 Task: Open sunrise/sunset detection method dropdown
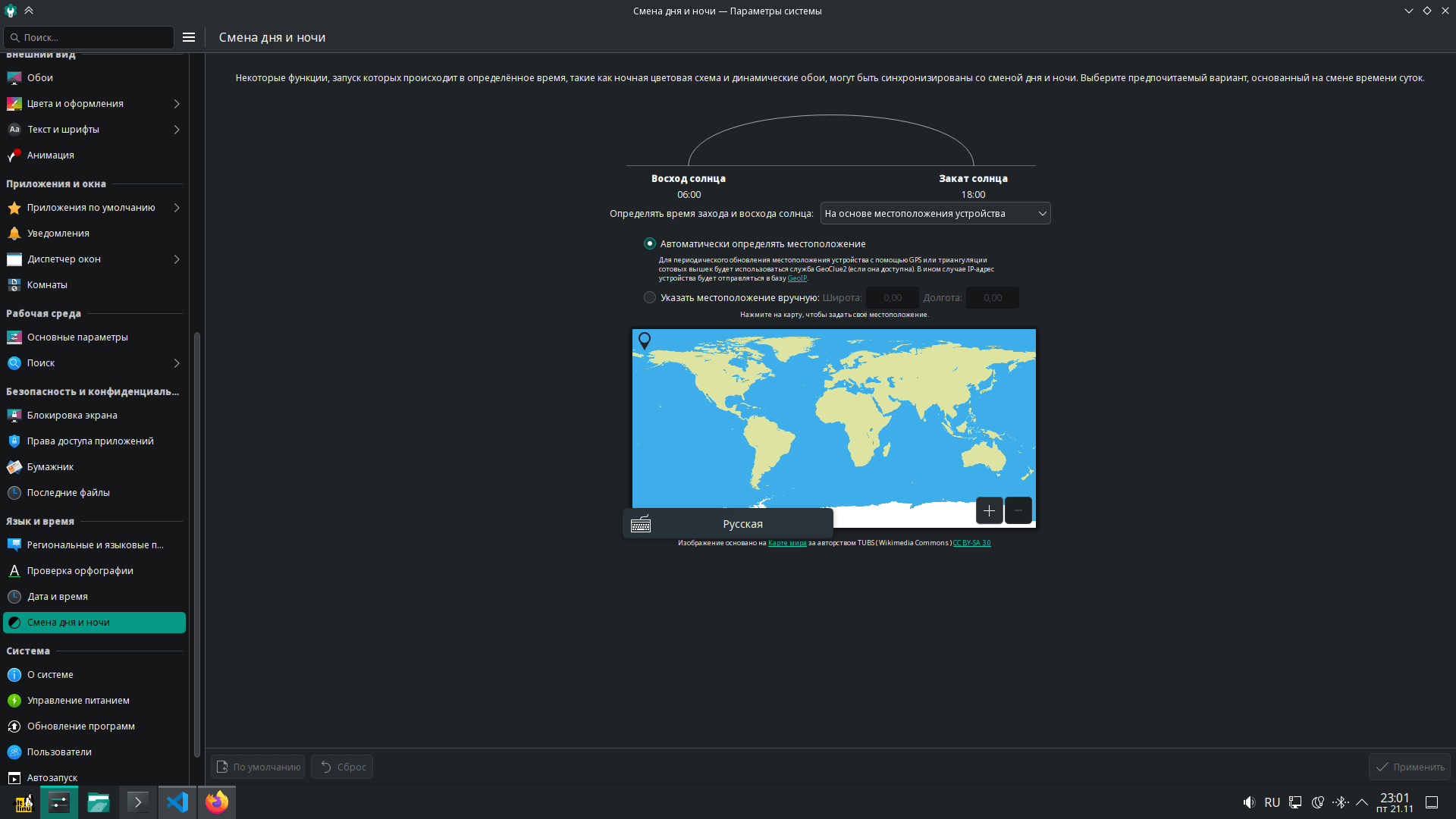point(935,214)
